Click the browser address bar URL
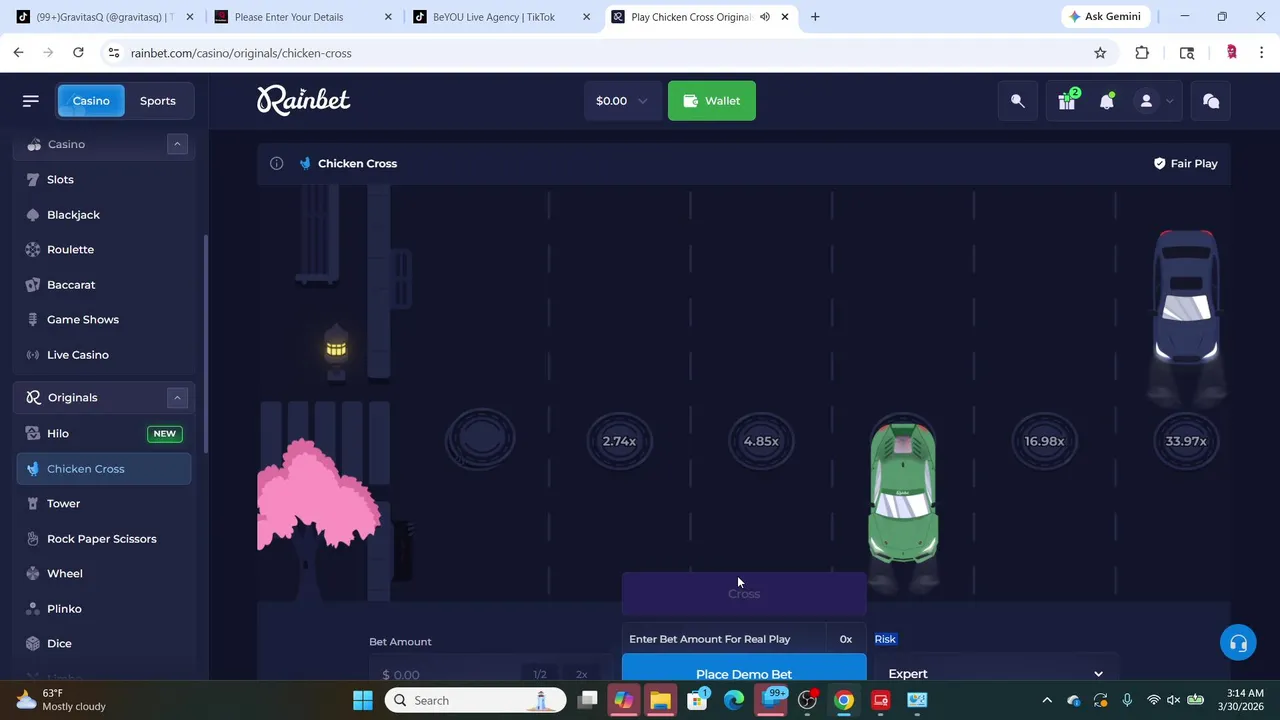Image resolution: width=1280 pixels, height=720 pixels. [x=241, y=53]
